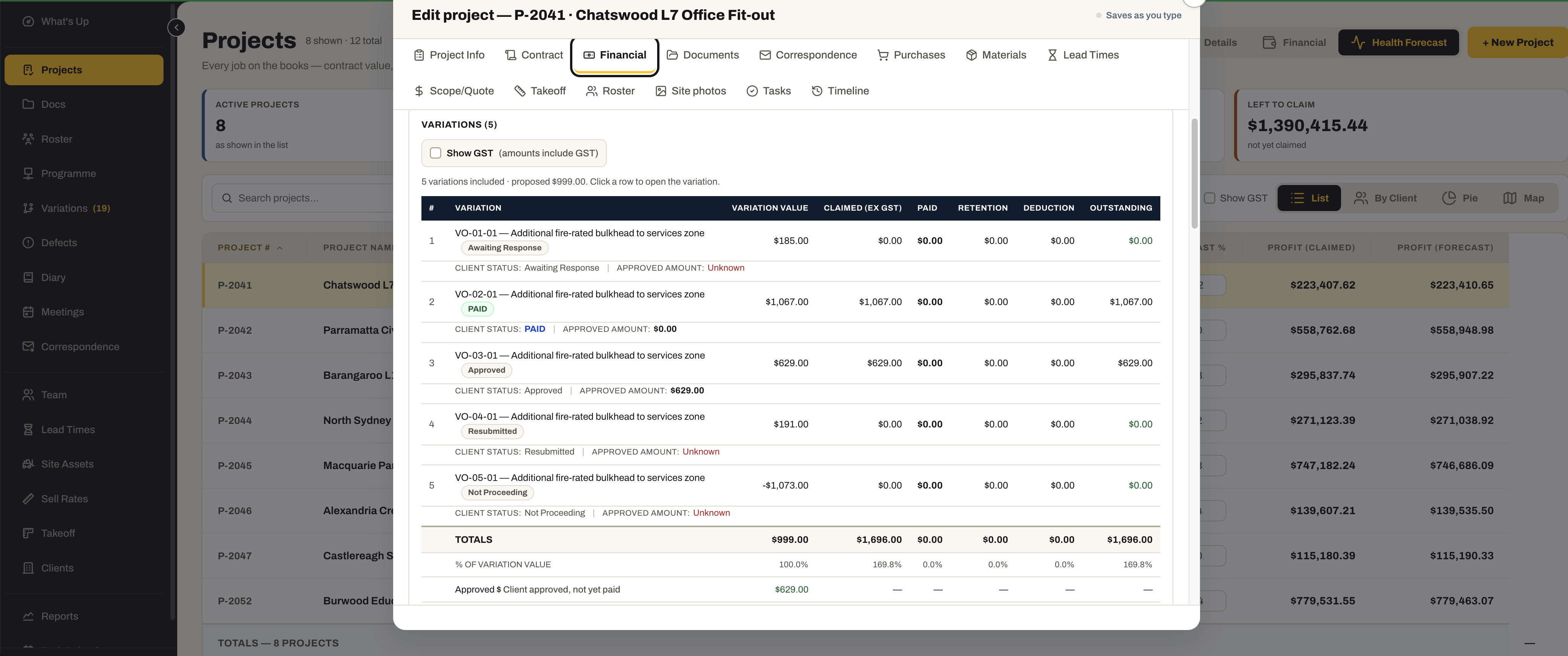The height and width of the screenshot is (656, 1568).
Task: Sort by Project # column arrow
Action: tap(280, 248)
